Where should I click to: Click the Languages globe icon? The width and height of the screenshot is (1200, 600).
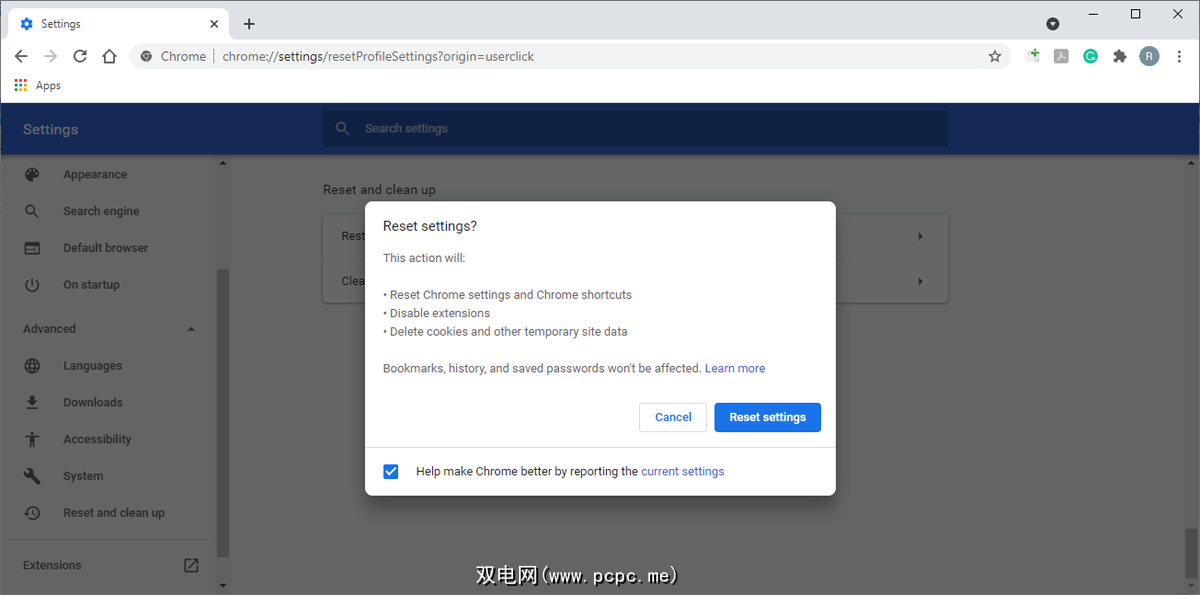[x=32, y=366]
